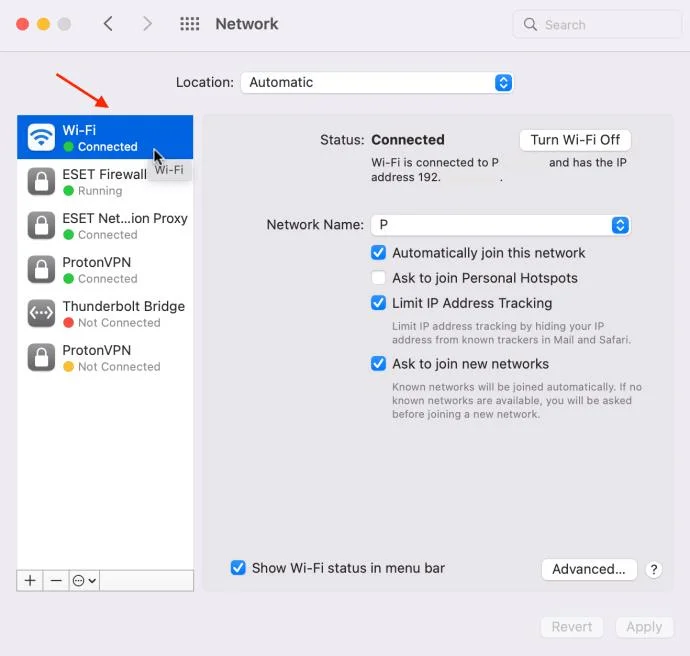Click the Wi-Fi is connected description text
This screenshot has height=656, width=690.
tap(499, 170)
